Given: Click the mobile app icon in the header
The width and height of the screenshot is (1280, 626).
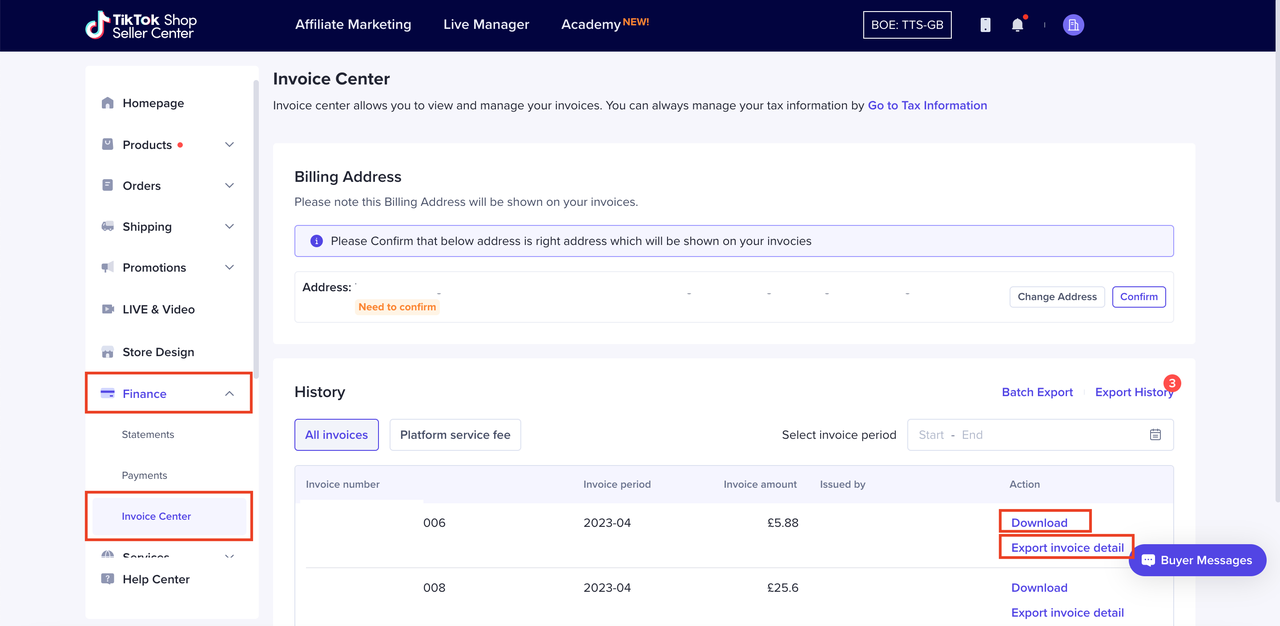Looking at the screenshot, I should click(985, 24).
